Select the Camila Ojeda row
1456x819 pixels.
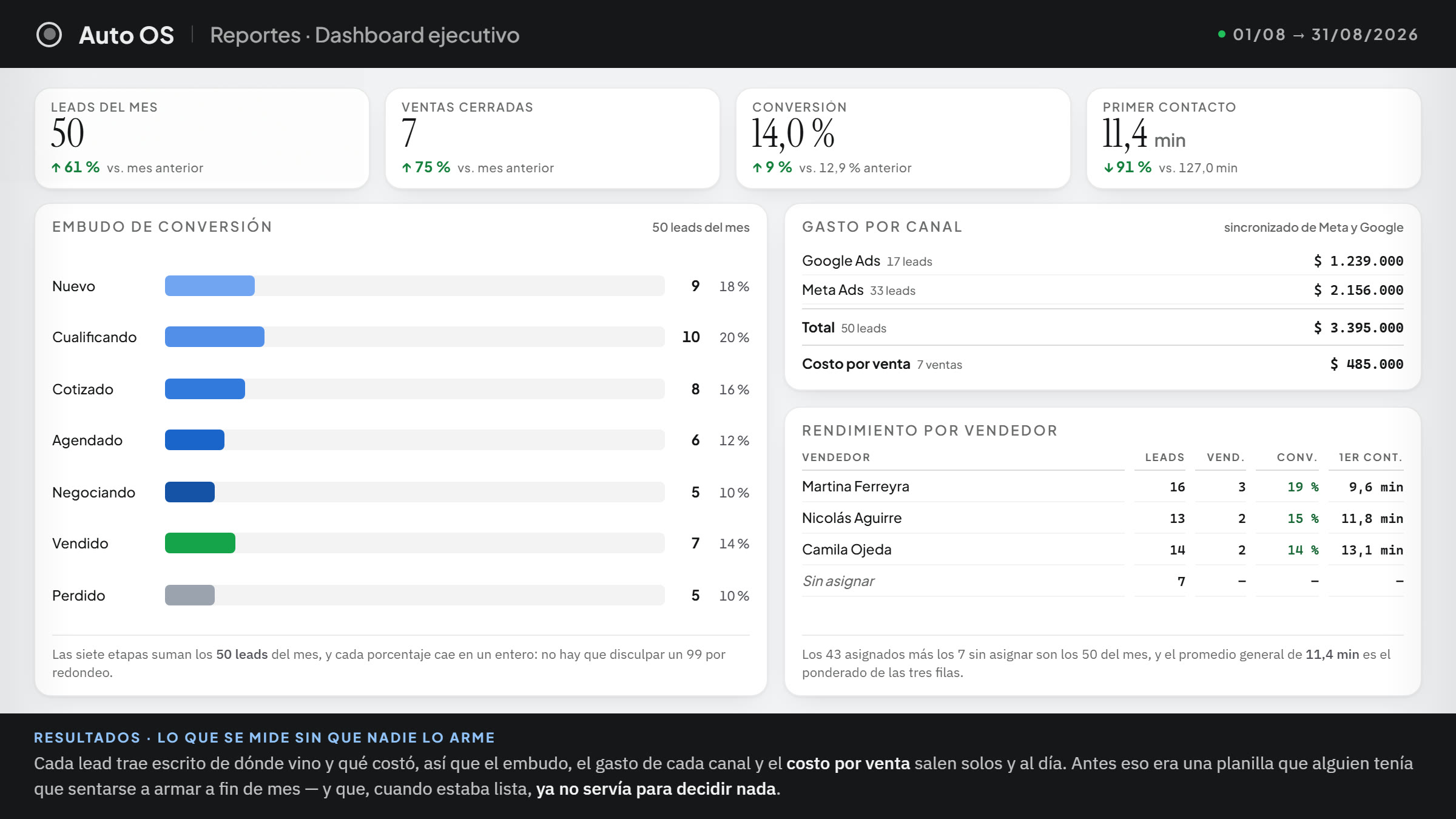1102,550
